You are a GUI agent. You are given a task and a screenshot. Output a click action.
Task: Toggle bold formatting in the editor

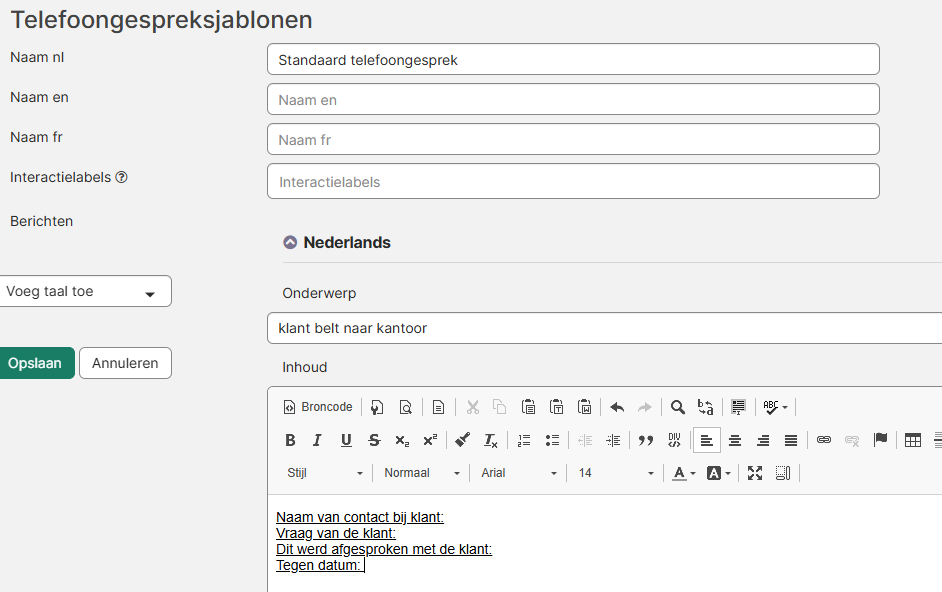pyautogui.click(x=290, y=440)
